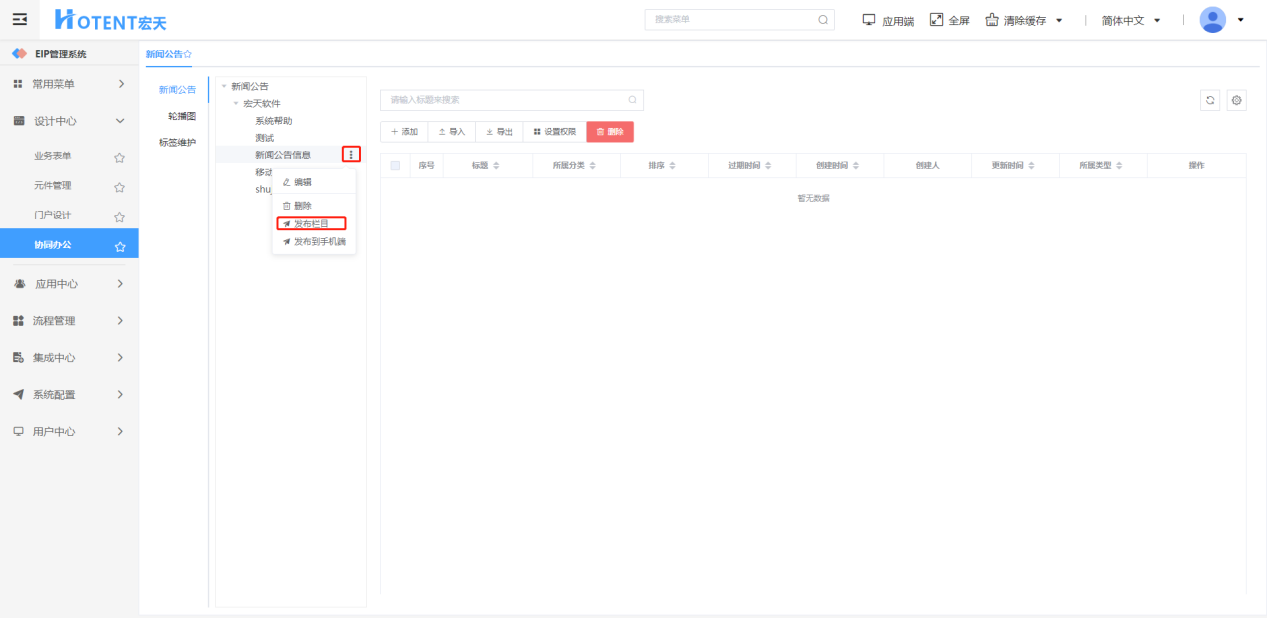The width and height of the screenshot is (1267, 618).
Task: Click the 操作 column header
Action: (x=1196, y=166)
